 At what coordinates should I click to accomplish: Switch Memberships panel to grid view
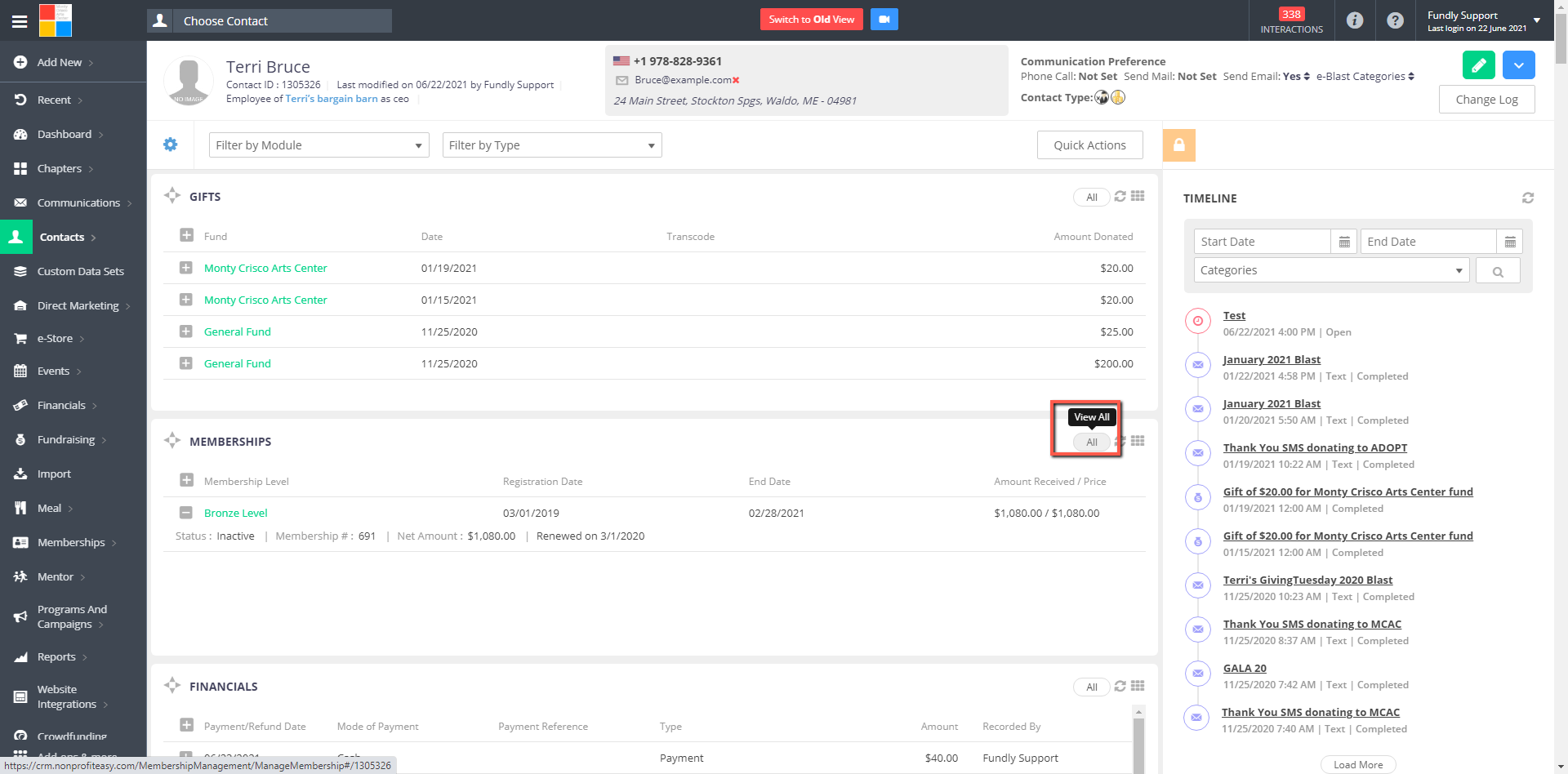pyautogui.click(x=1138, y=441)
